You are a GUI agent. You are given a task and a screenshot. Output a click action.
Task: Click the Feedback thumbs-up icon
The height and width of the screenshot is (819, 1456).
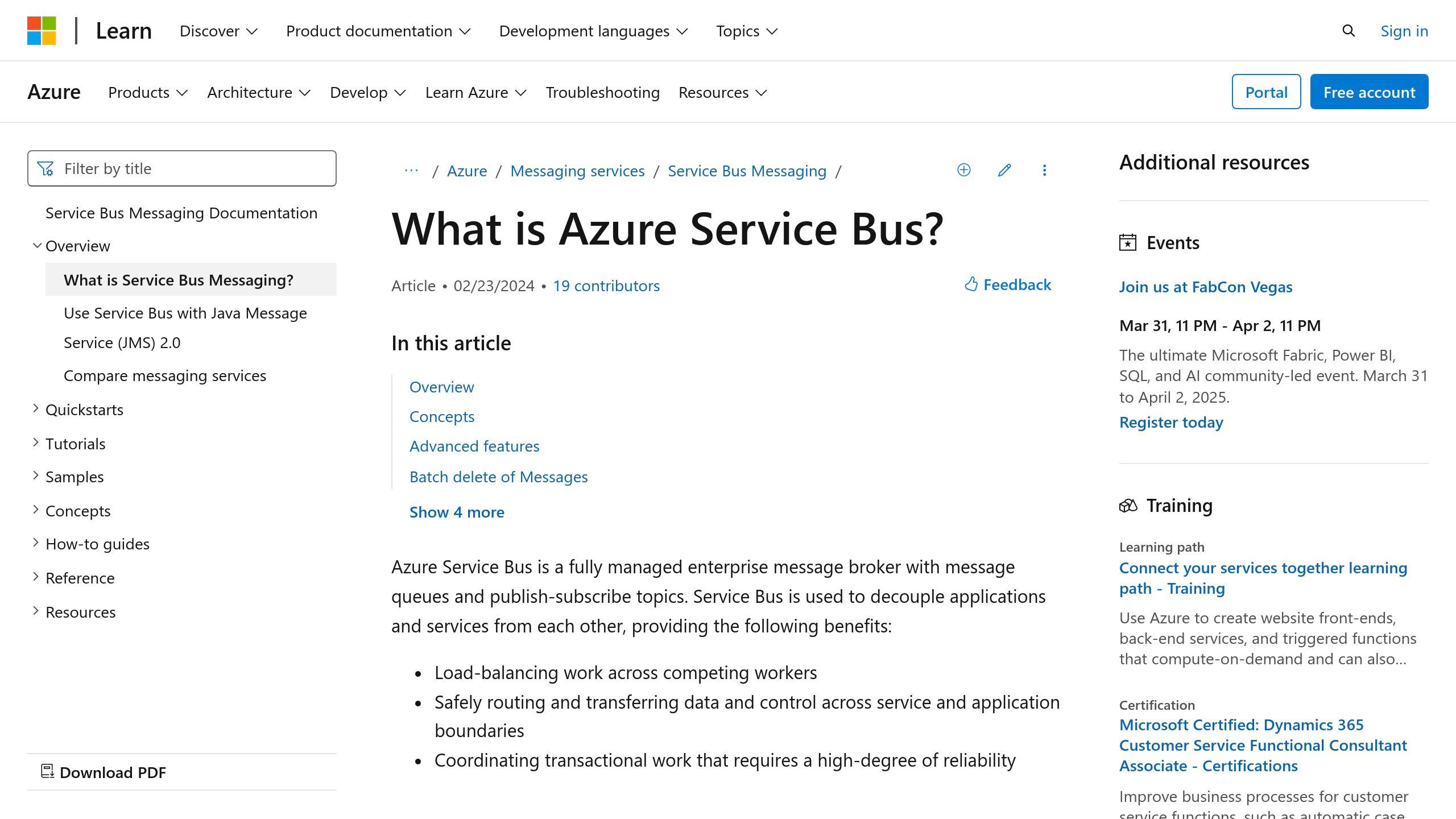(x=971, y=284)
